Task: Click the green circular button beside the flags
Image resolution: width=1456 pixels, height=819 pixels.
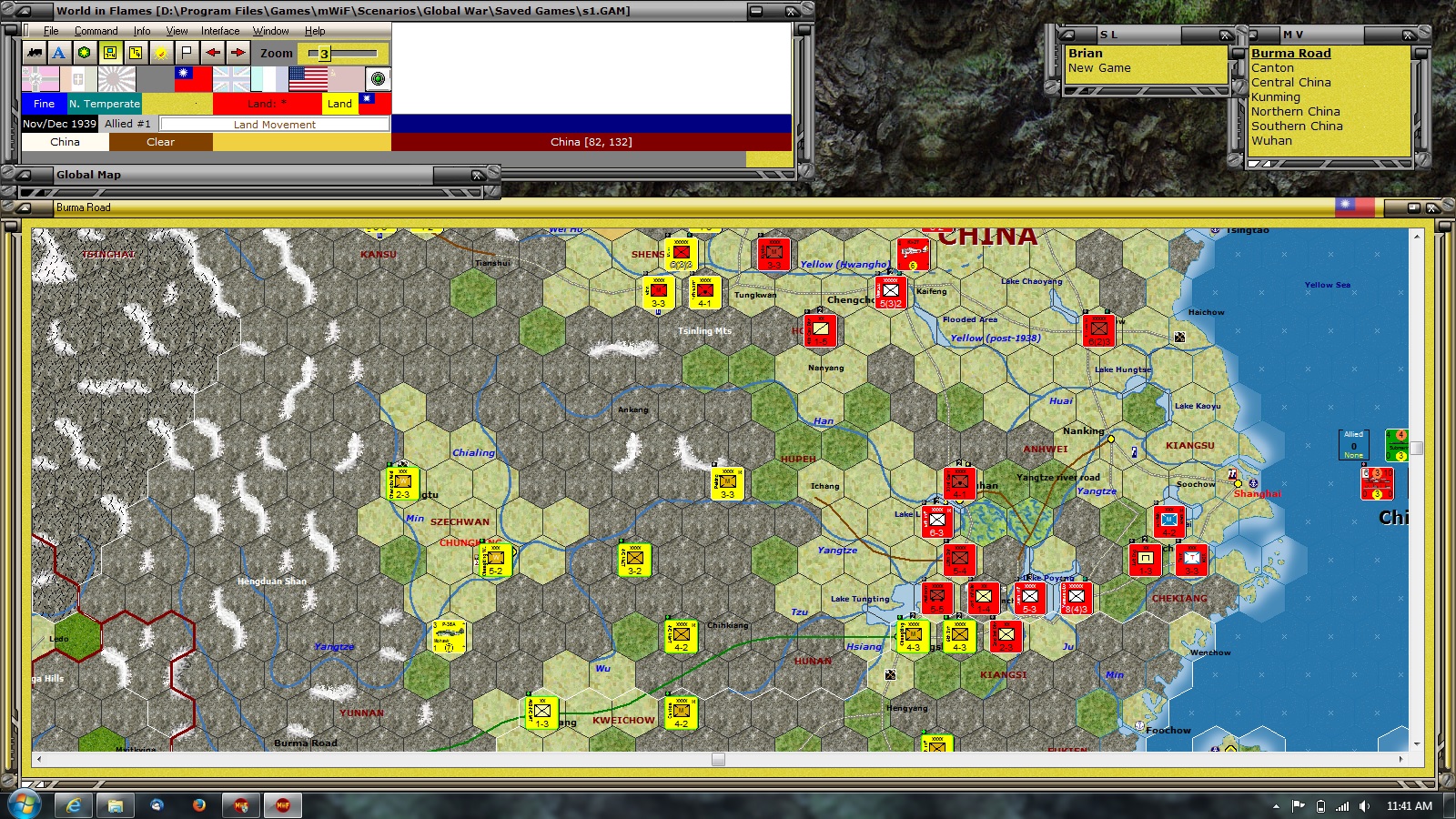Action: pyautogui.click(x=378, y=79)
